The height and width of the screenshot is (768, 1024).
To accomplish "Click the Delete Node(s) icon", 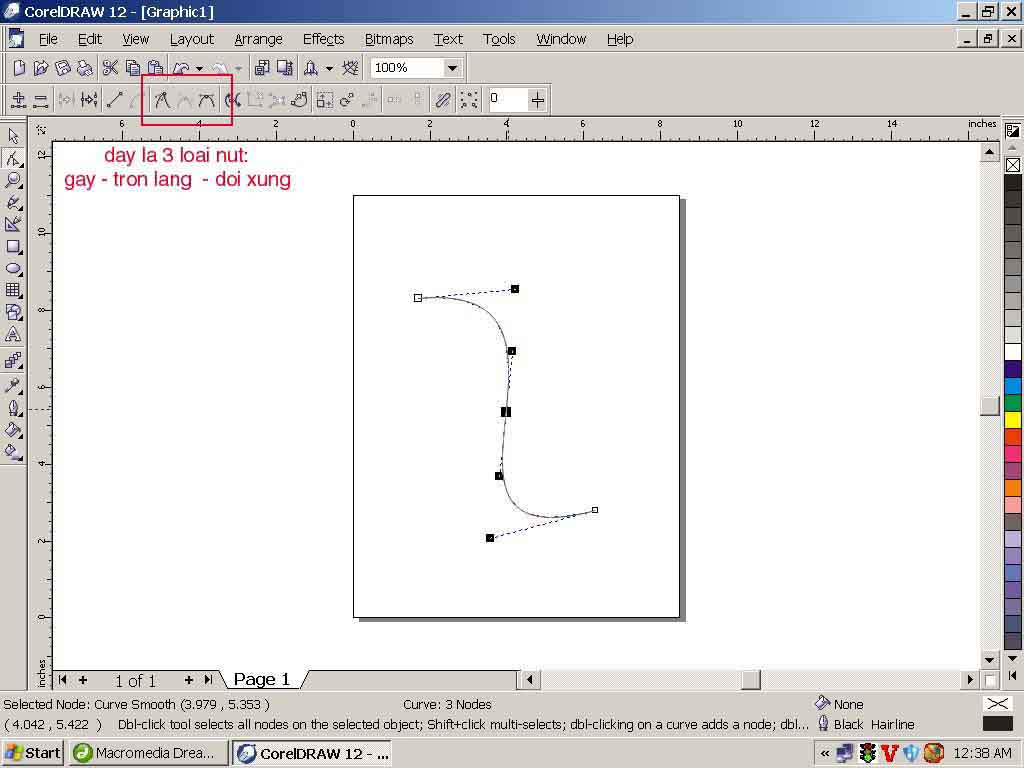I will [x=40, y=100].
